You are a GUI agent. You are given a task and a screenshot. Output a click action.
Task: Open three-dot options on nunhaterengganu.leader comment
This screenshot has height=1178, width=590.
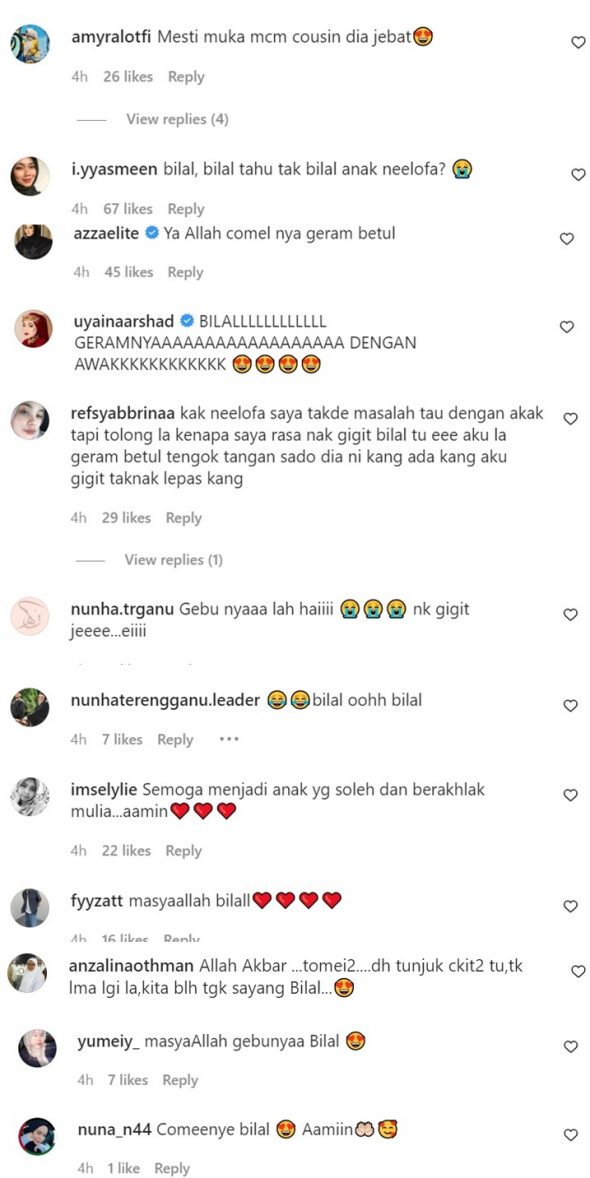(x=228, y=739)
